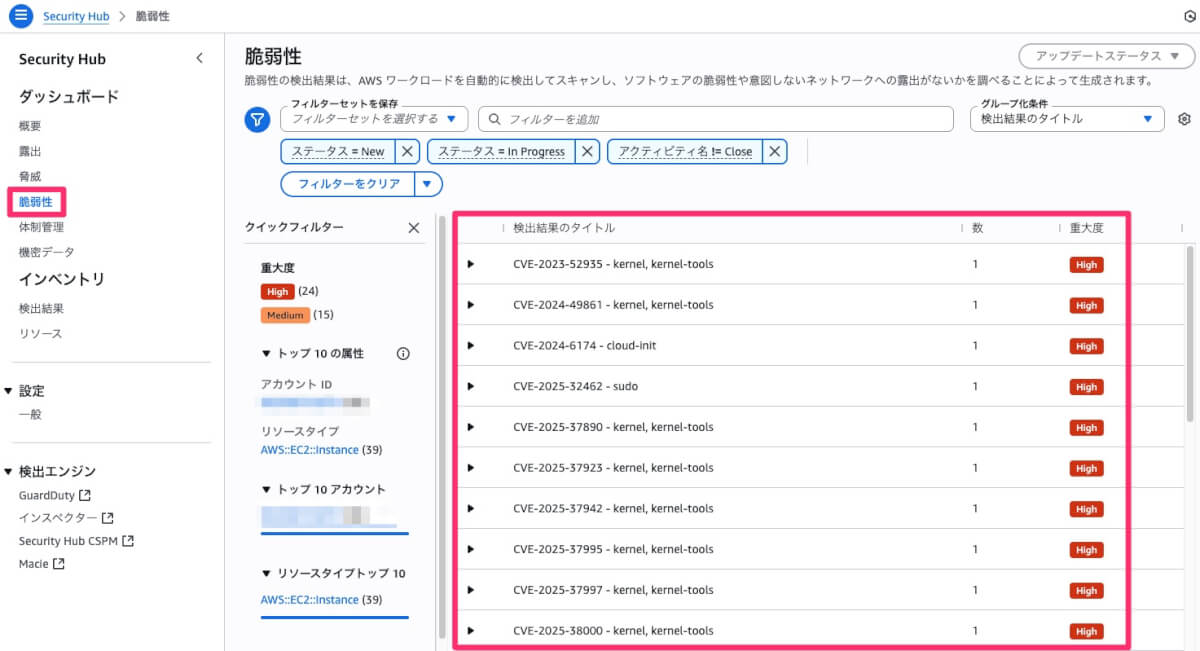
Task: Open the アップデートステータス dropdown
Action: pos(1105,56)
